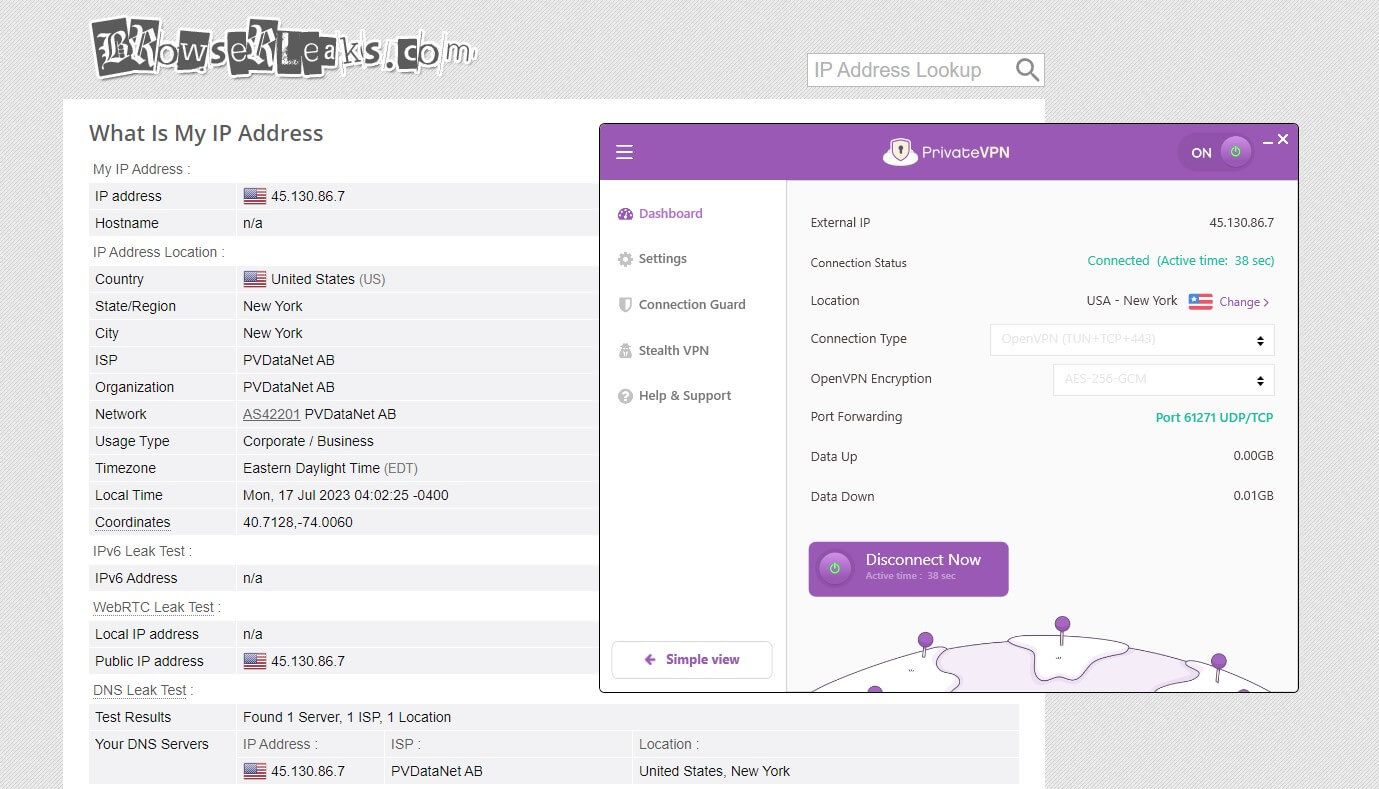
Task: Minimize the PrivateVPN window
Action: click(1268, 142)
